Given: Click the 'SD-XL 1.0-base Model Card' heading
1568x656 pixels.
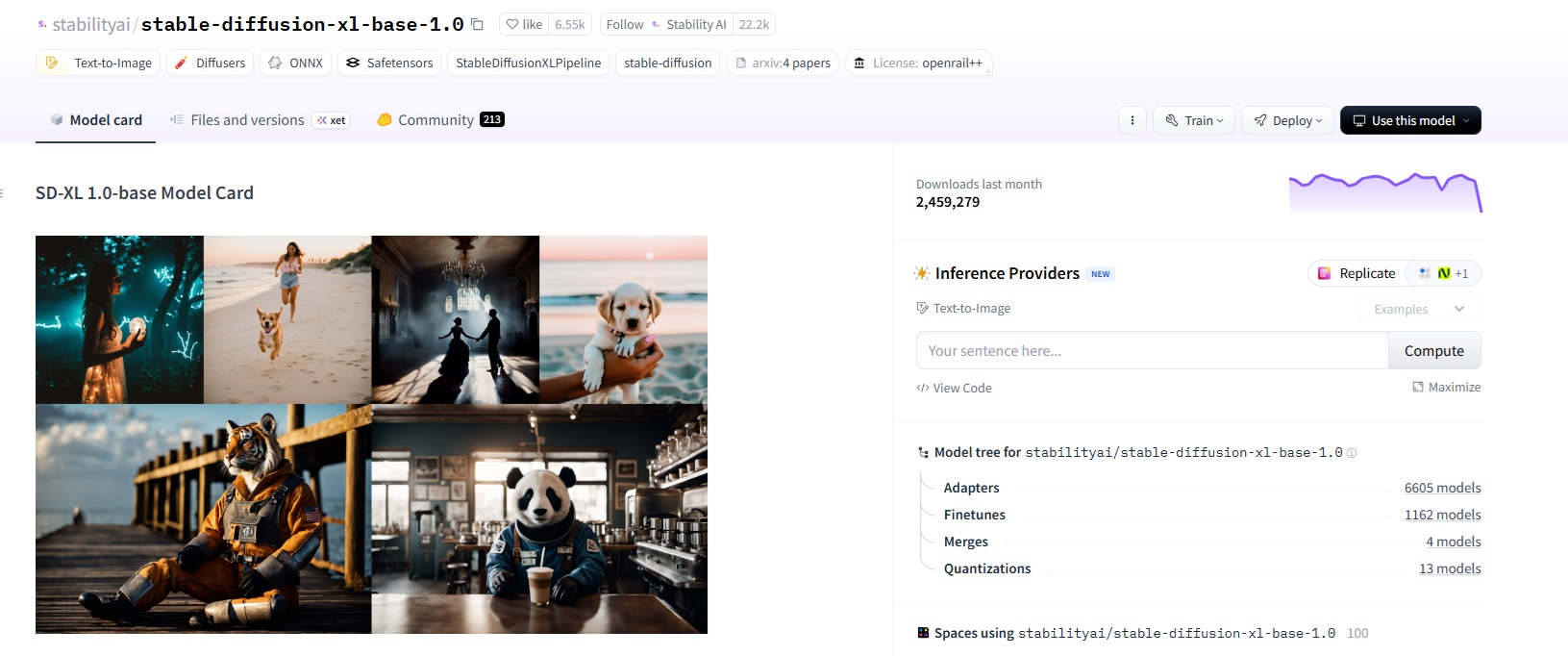Looking at the screenshot, I should [x=144, y=192].
